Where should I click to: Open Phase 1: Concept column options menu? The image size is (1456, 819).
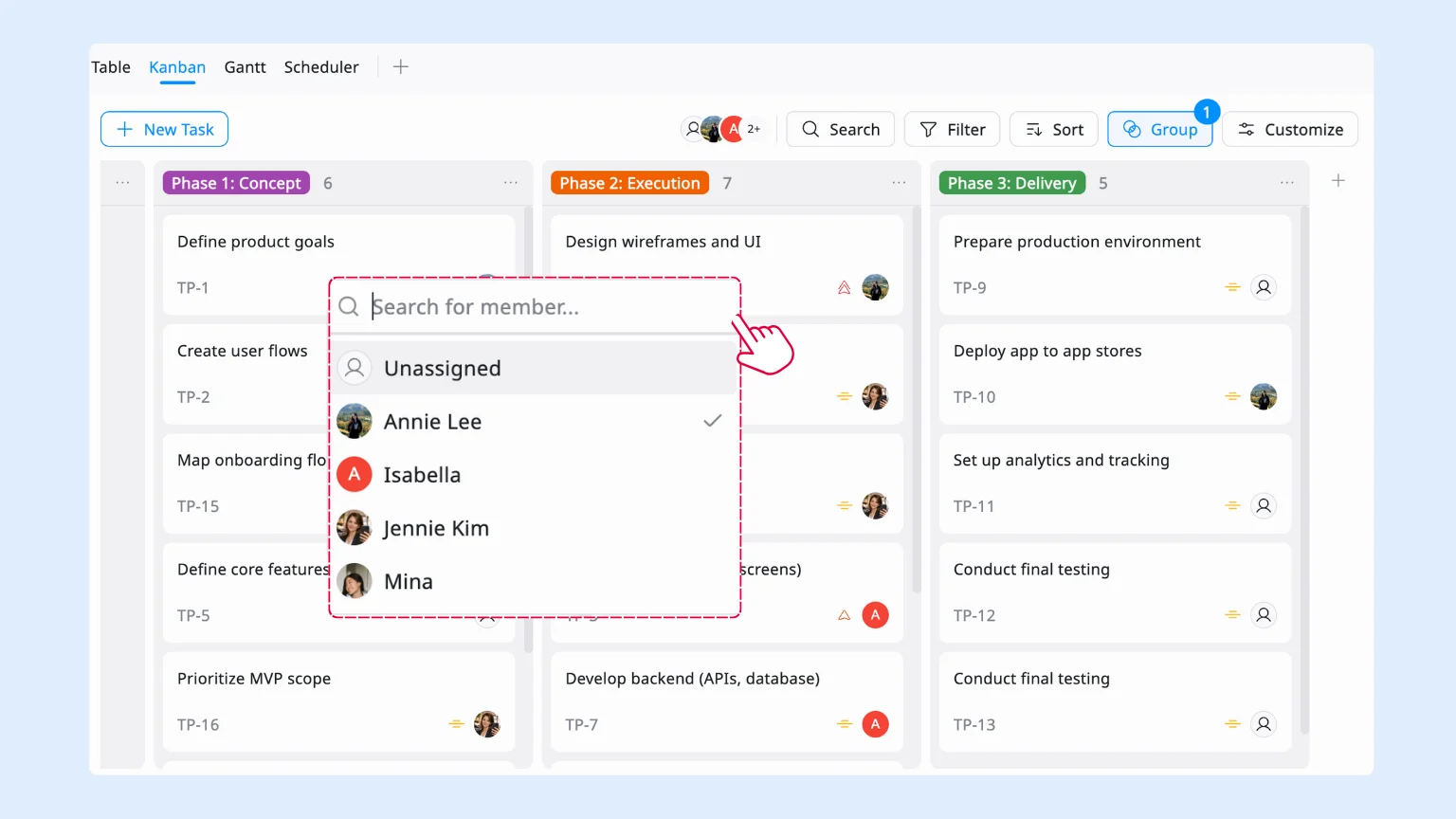(x=511, y=183)
